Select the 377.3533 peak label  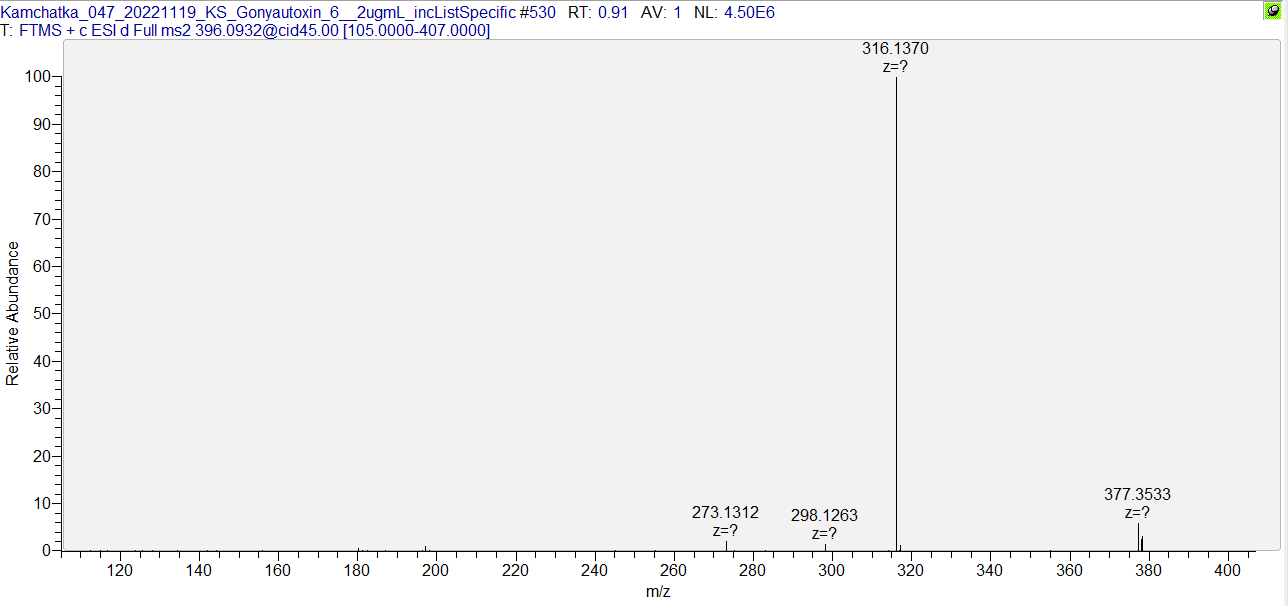click(1137, 494)
